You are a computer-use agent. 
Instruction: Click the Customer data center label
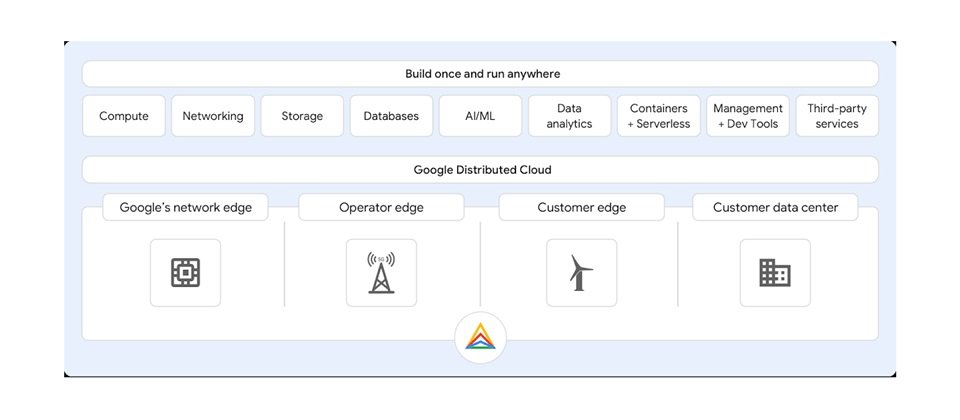775,207
